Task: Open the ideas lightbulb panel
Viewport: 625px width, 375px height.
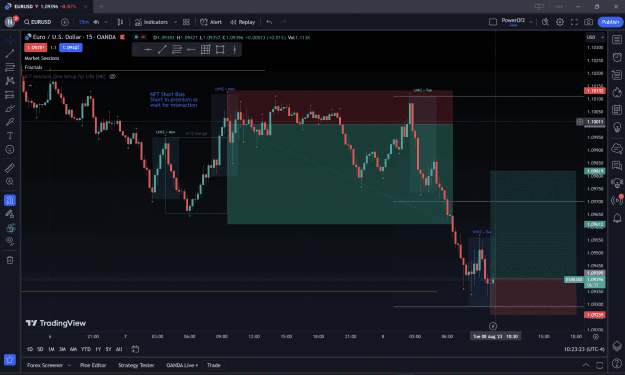Action: pos(617,127)
